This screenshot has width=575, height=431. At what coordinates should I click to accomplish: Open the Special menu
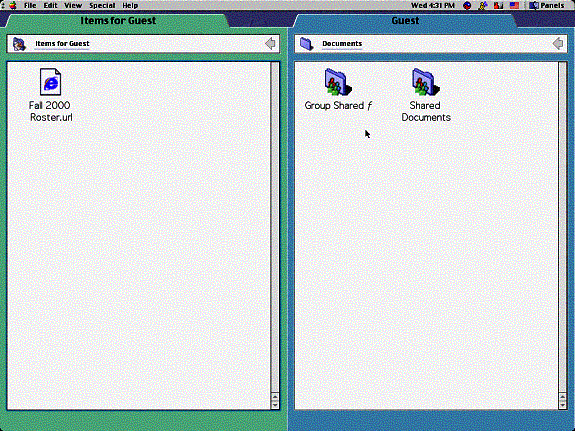click(102, 5)
